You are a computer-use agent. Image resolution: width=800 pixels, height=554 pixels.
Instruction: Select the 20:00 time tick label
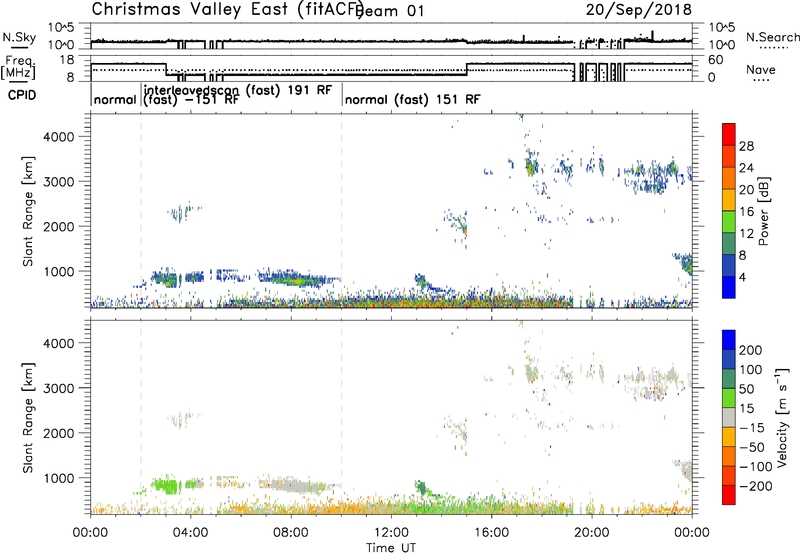tap(591, 533)
